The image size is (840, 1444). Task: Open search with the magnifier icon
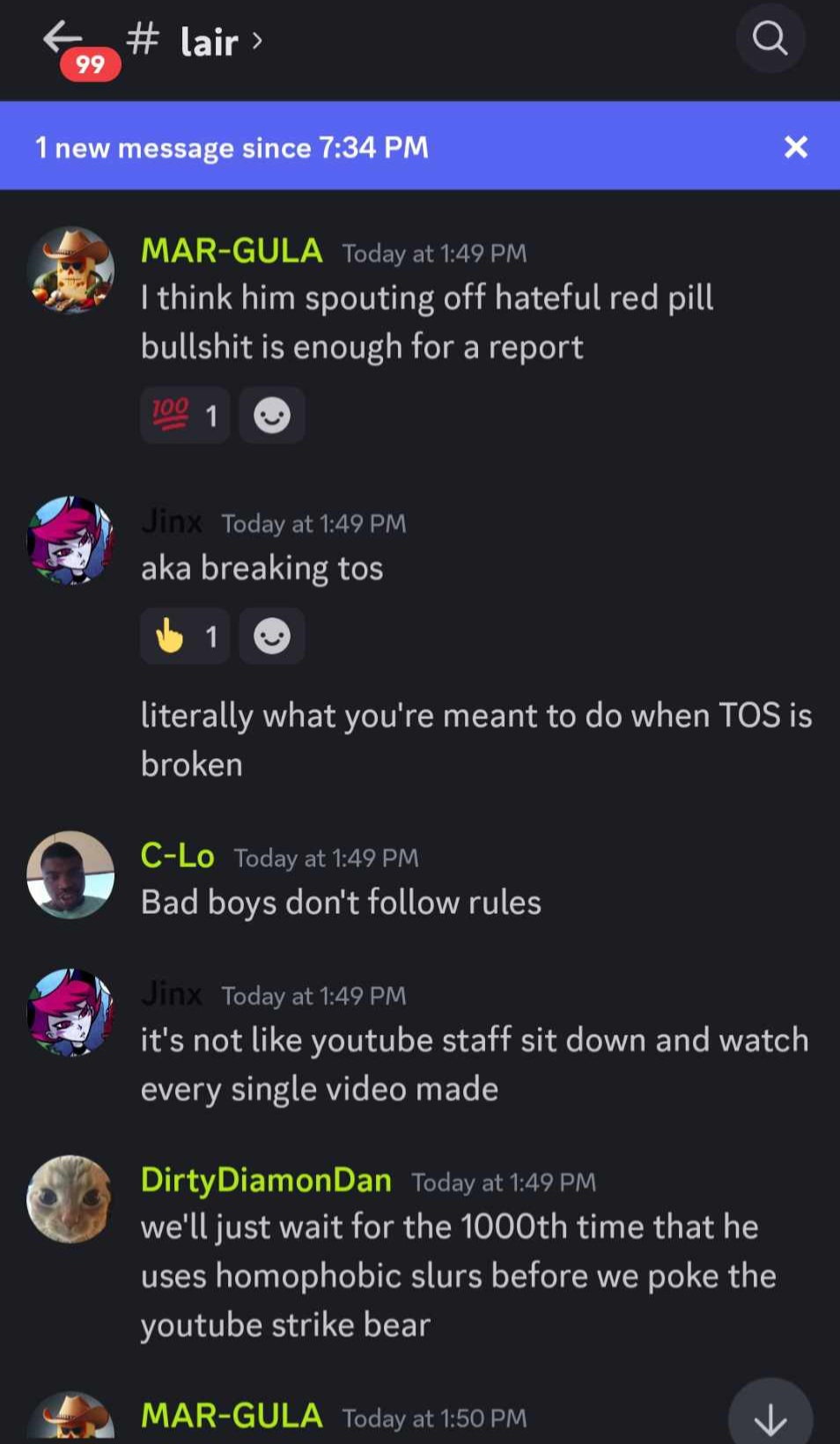pyautogui.click(x=770, y=39)
